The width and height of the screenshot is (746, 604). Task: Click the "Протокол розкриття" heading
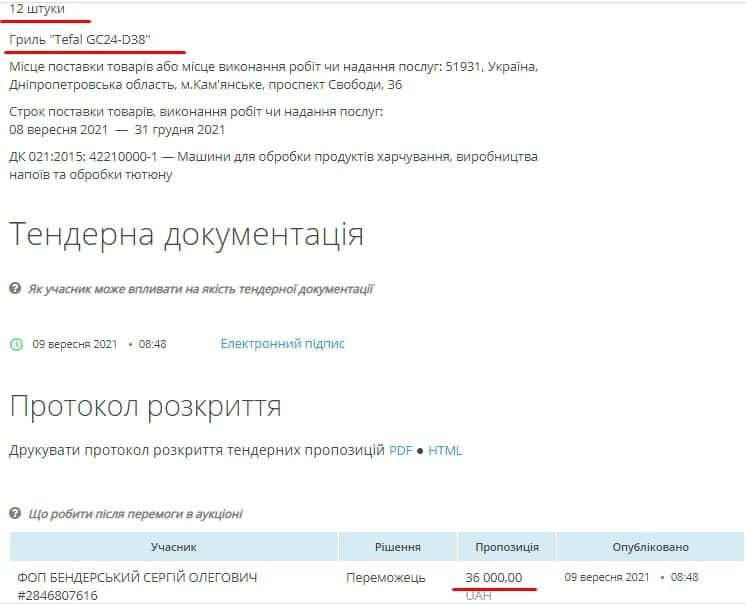click(145, 406)
